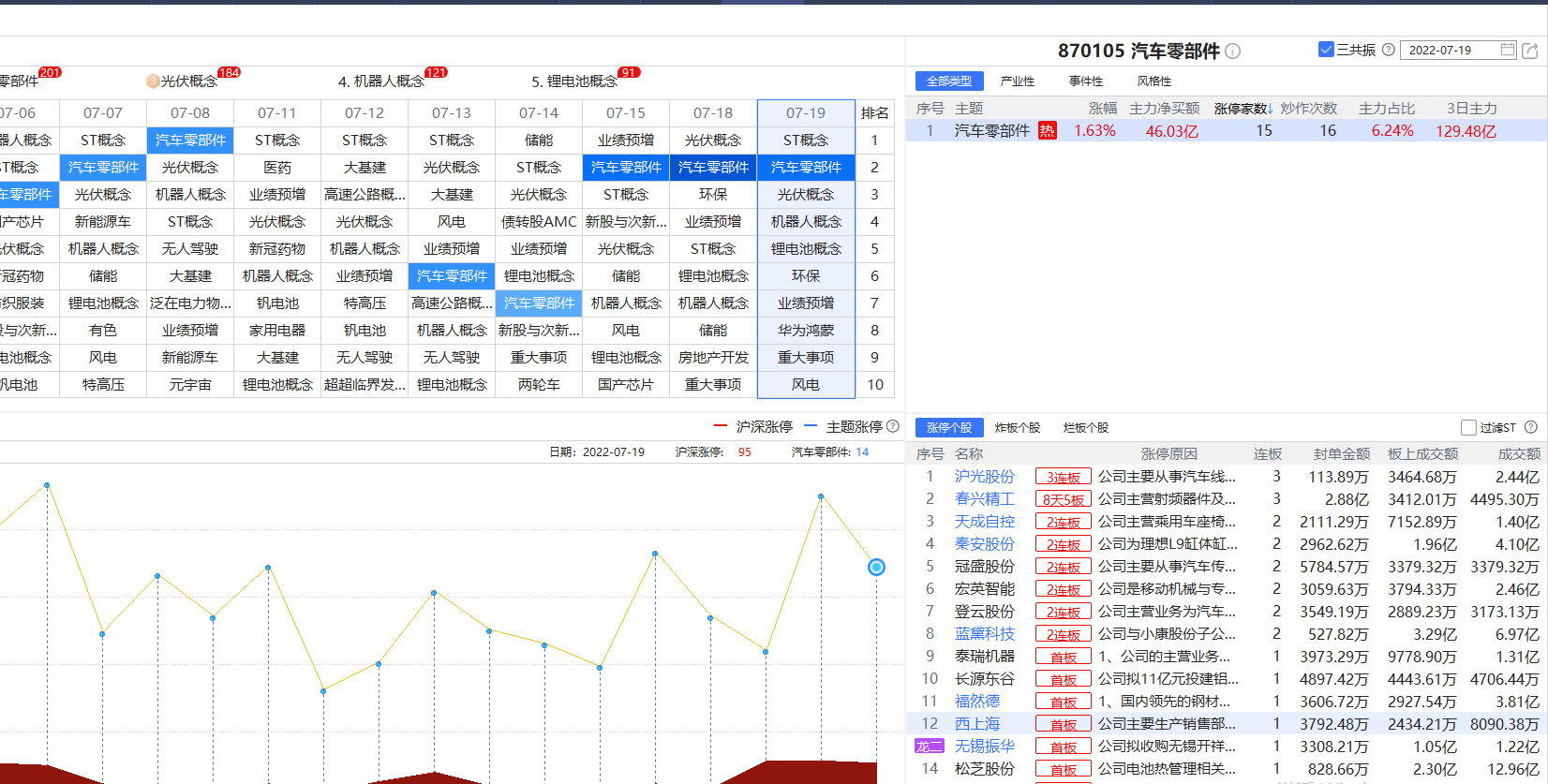Sort stocks by 封单金额 column header
The image size is (1548, 784).
(1342, 454)
